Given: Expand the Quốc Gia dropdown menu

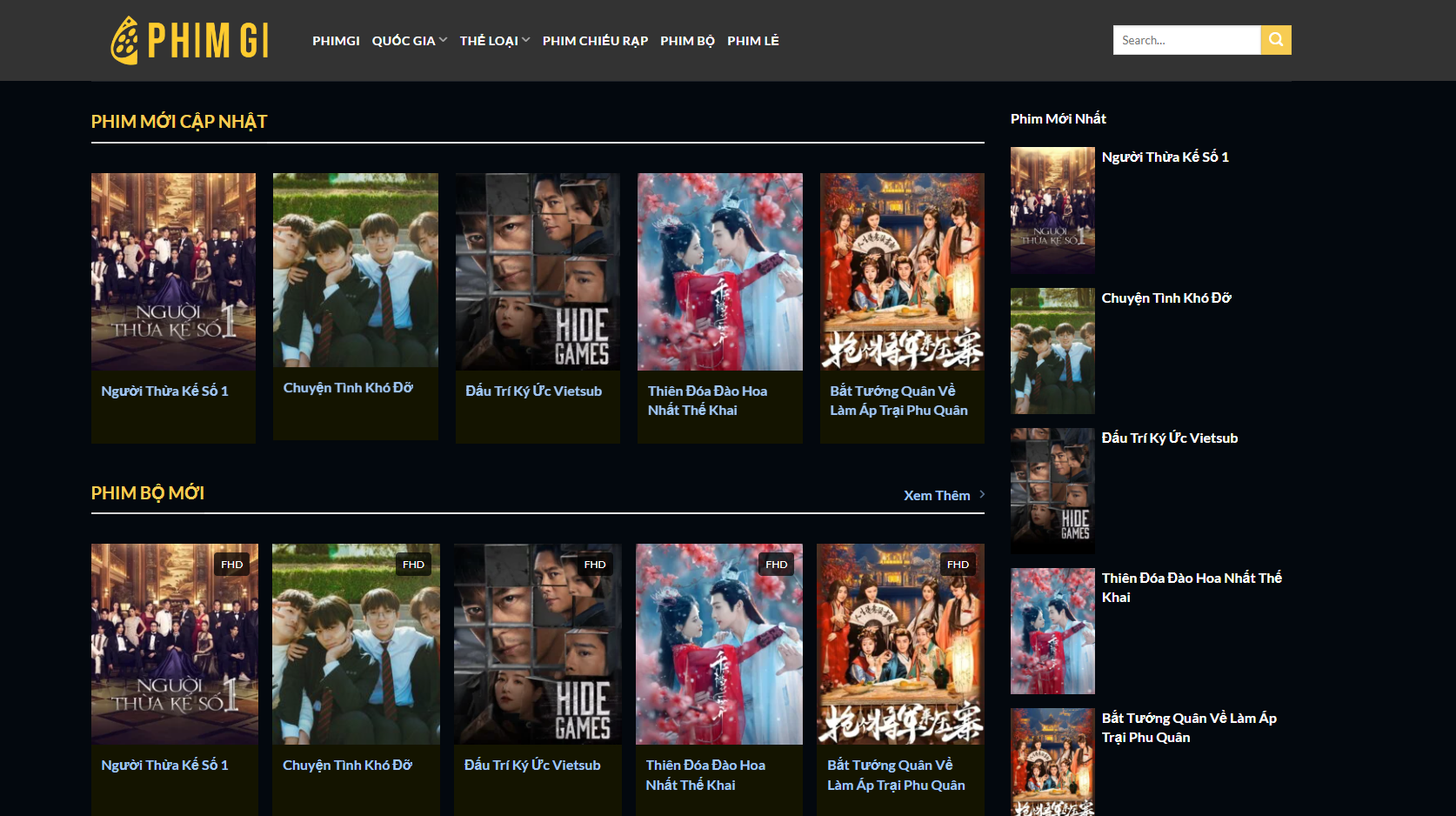Looking at the screenshot, I should point(409,41).
